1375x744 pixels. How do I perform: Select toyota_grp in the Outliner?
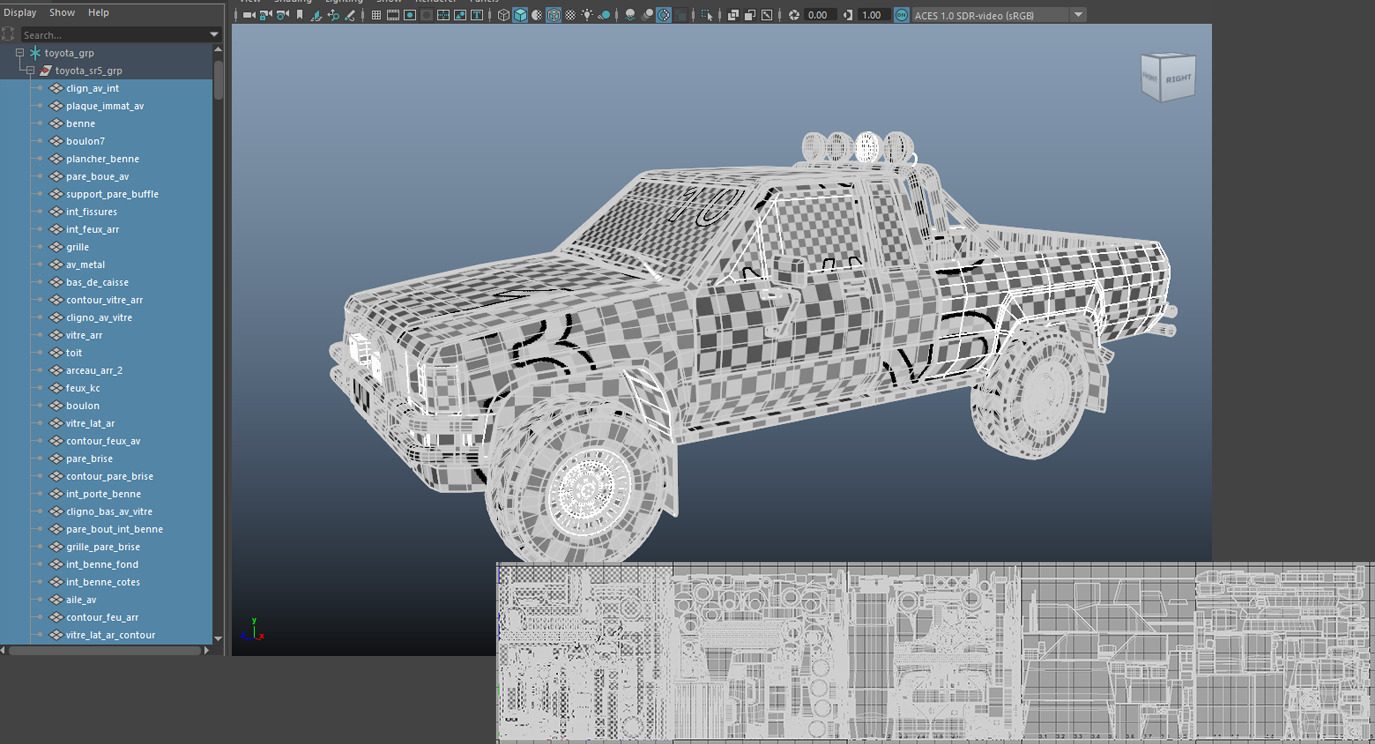(69, 53)
